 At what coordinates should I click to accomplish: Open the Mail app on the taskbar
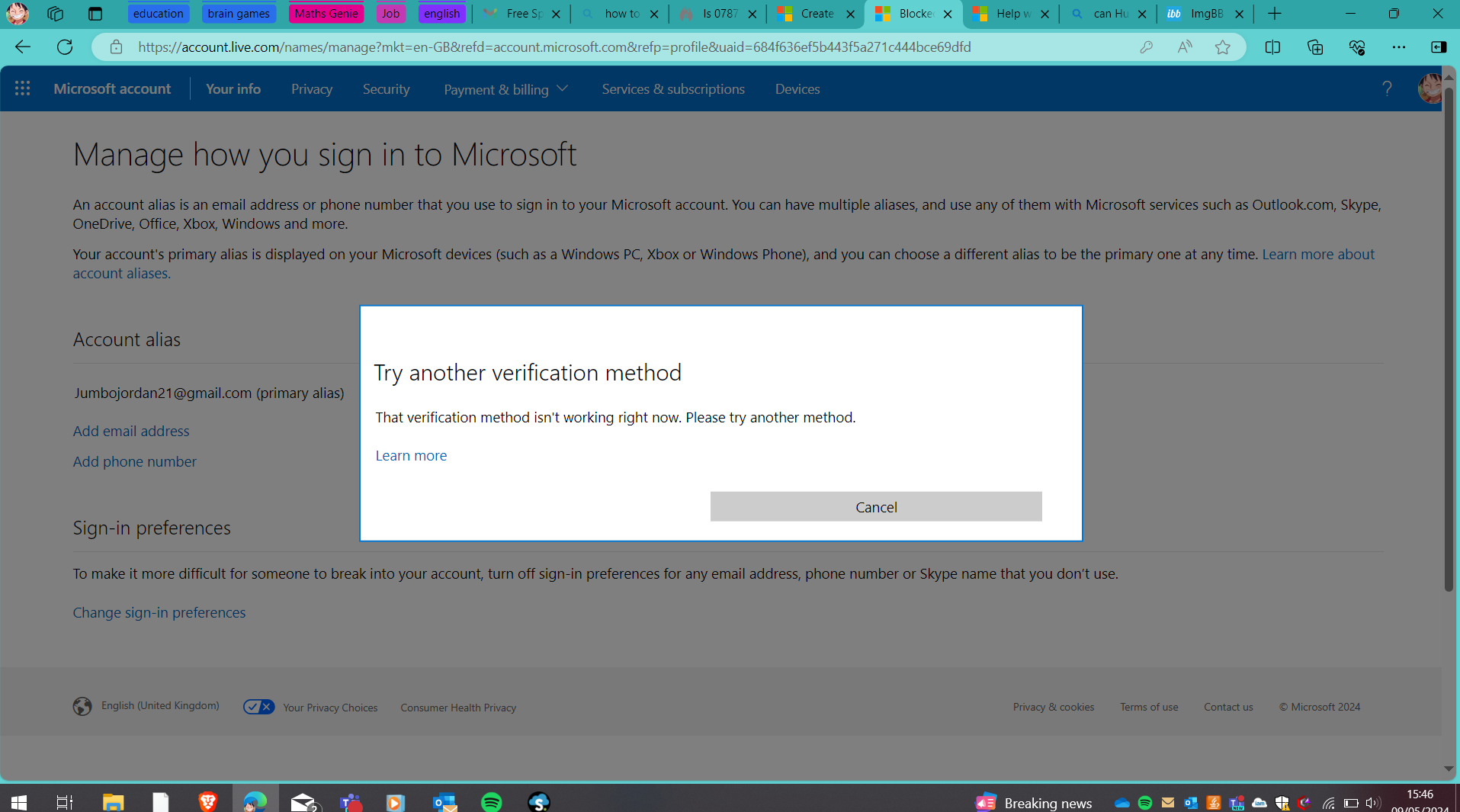[303, 802]
